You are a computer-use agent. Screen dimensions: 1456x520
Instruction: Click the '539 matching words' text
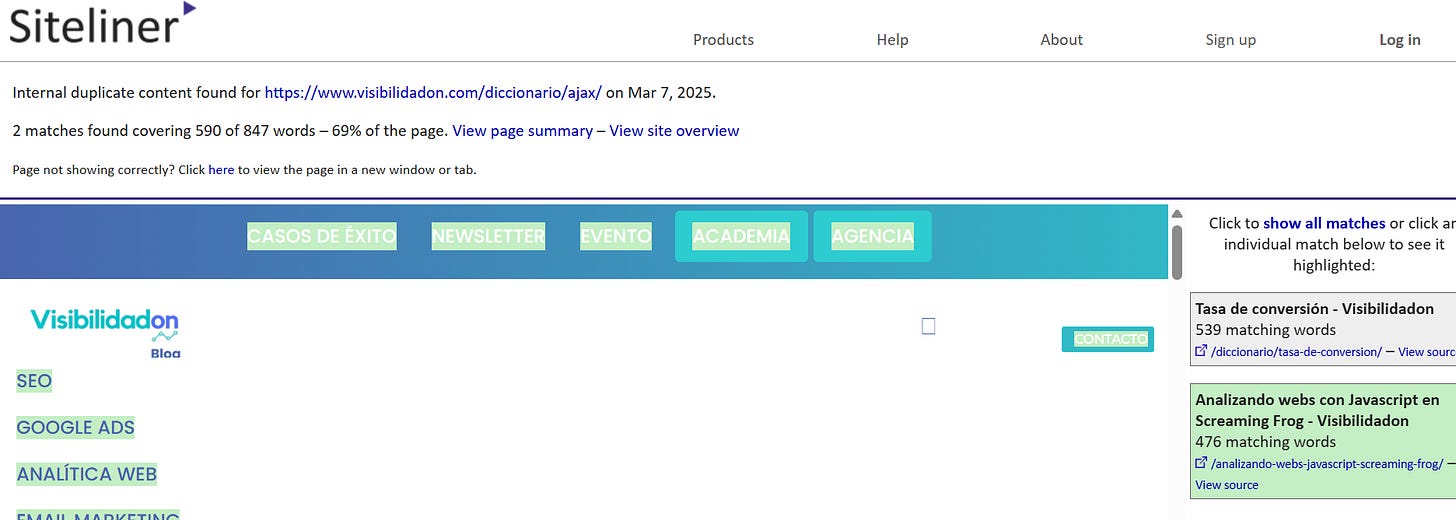(x=1265, y=330)
